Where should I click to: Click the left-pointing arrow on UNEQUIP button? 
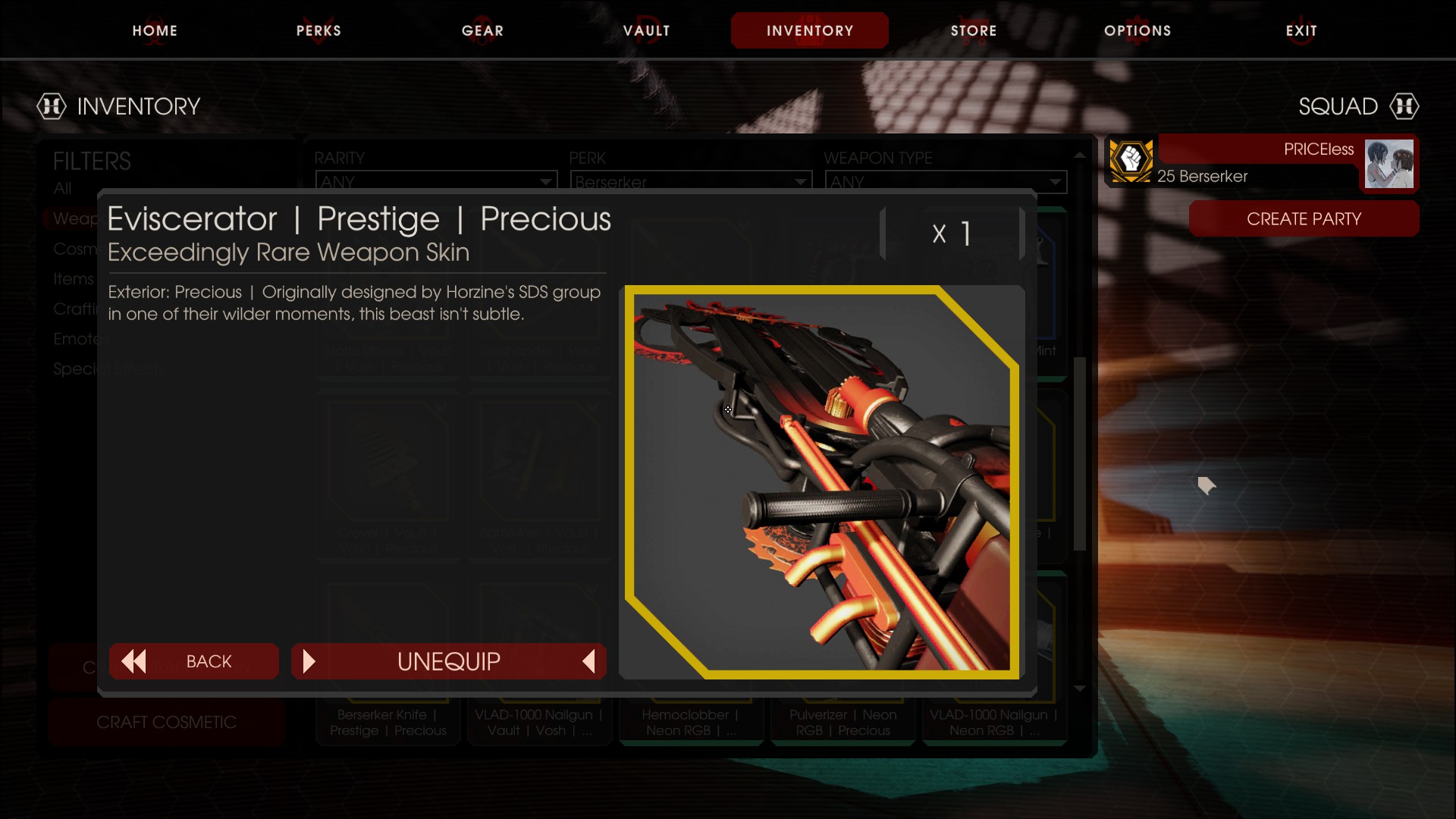pyautogui.click(x=588, y=661)
